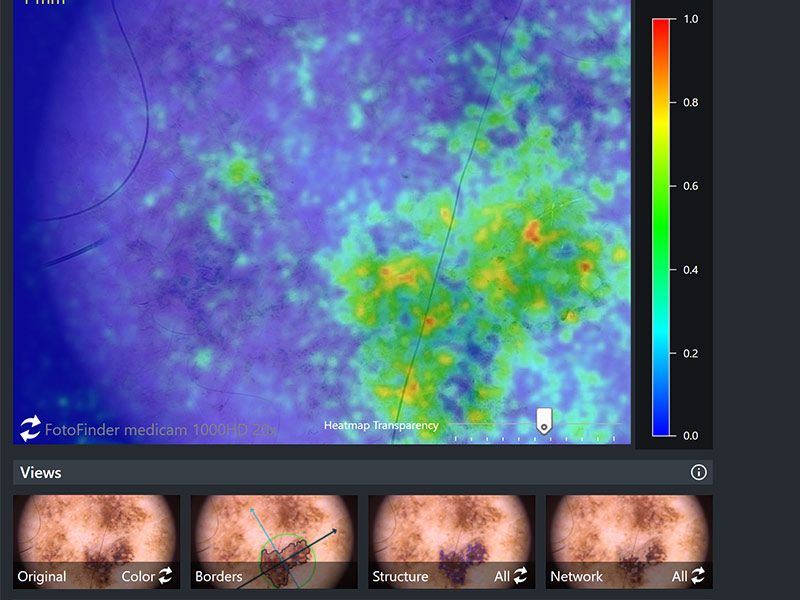Click the swap icon beside FotoFinder medicam label
Image resolution: width=800 pixels, height=600 pixels.
click(x=30, y=428)
